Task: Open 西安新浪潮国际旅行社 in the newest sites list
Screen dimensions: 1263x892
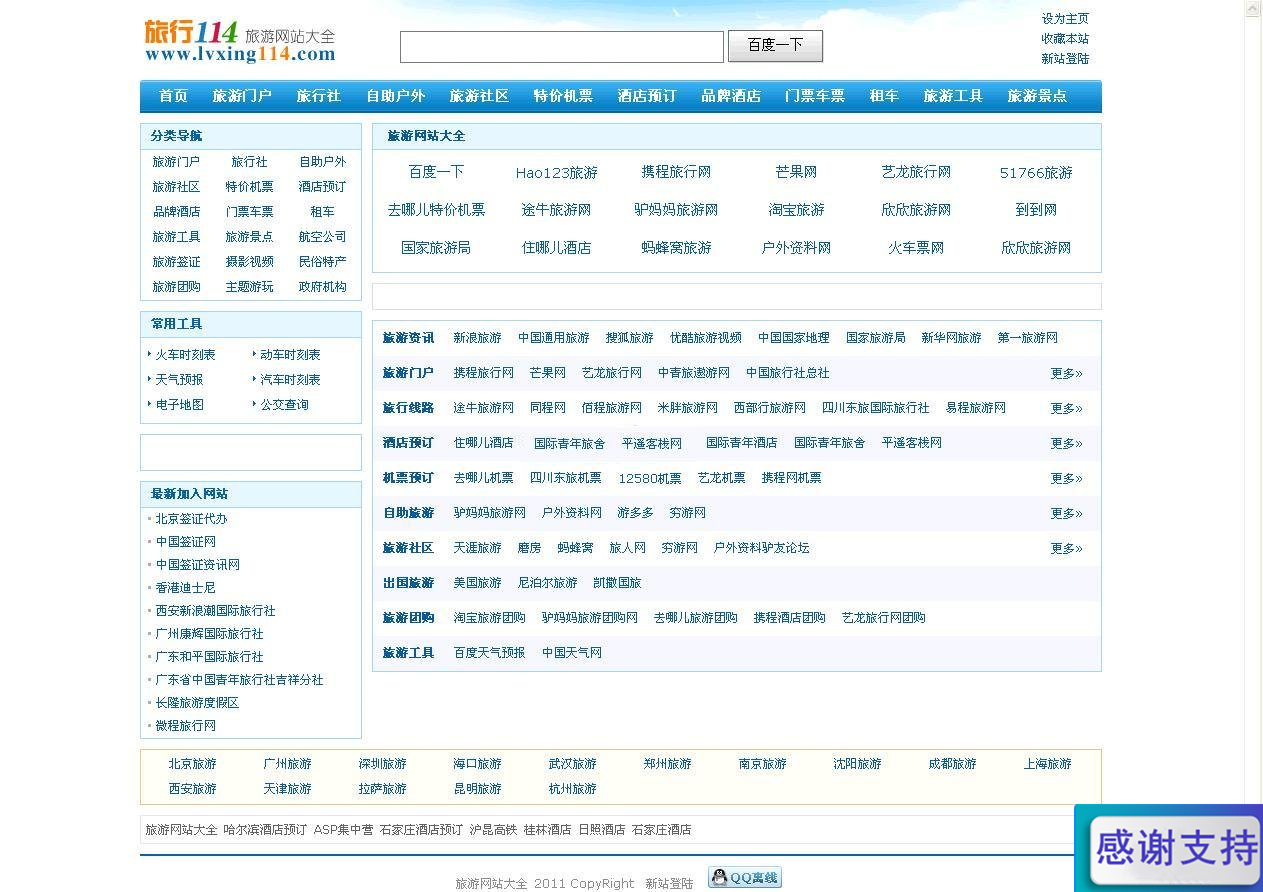Action: (215, 611)
